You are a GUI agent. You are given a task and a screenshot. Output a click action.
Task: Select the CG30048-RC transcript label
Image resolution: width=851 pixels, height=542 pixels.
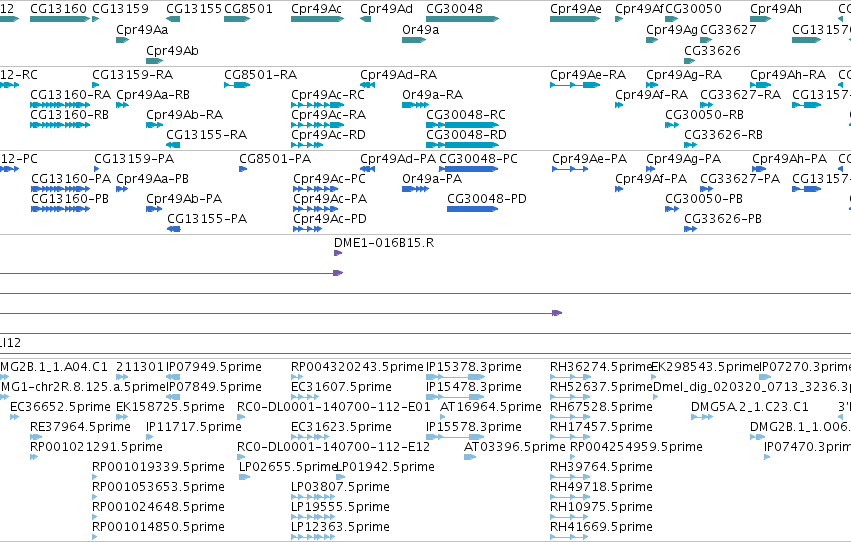466,115
